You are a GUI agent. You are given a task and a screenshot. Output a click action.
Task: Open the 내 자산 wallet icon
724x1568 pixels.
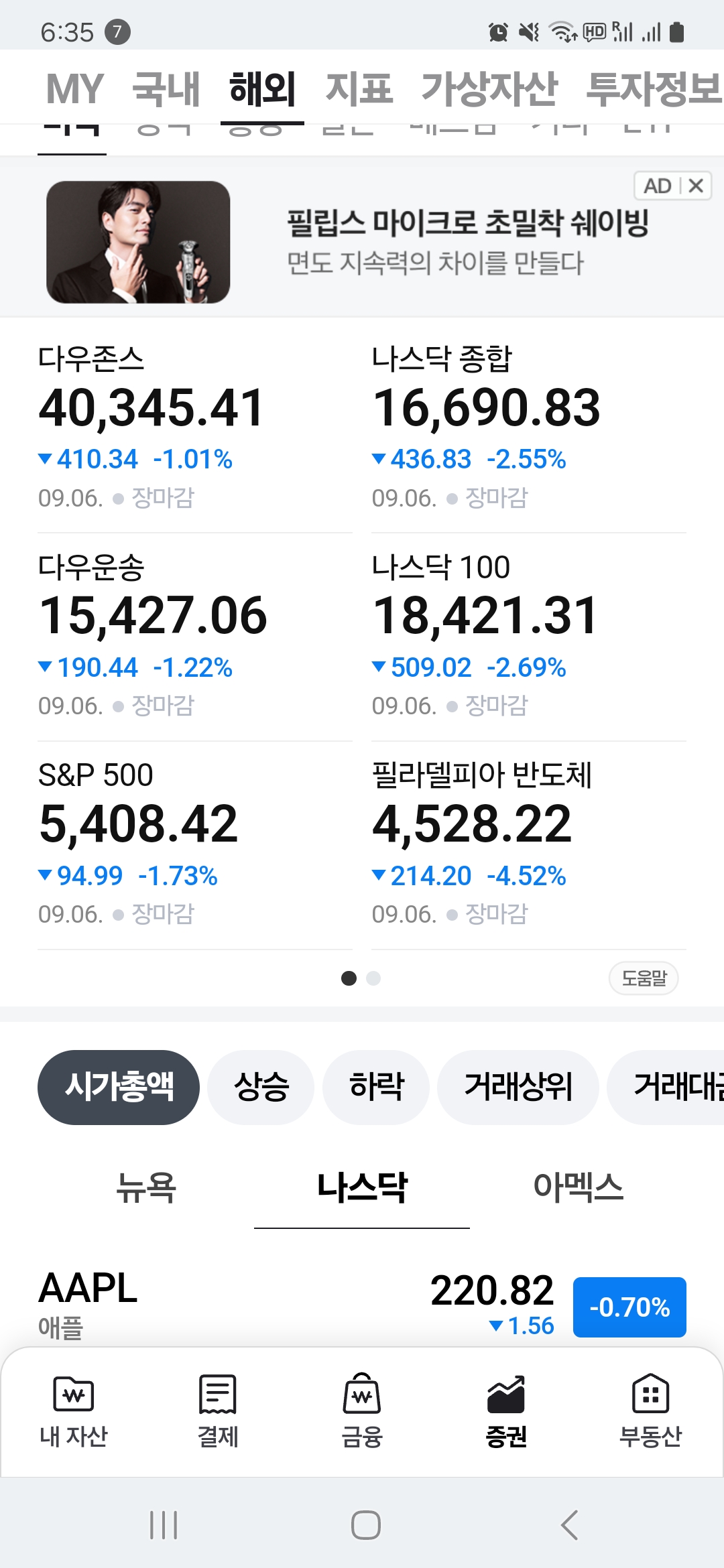tap(73, 1395)
